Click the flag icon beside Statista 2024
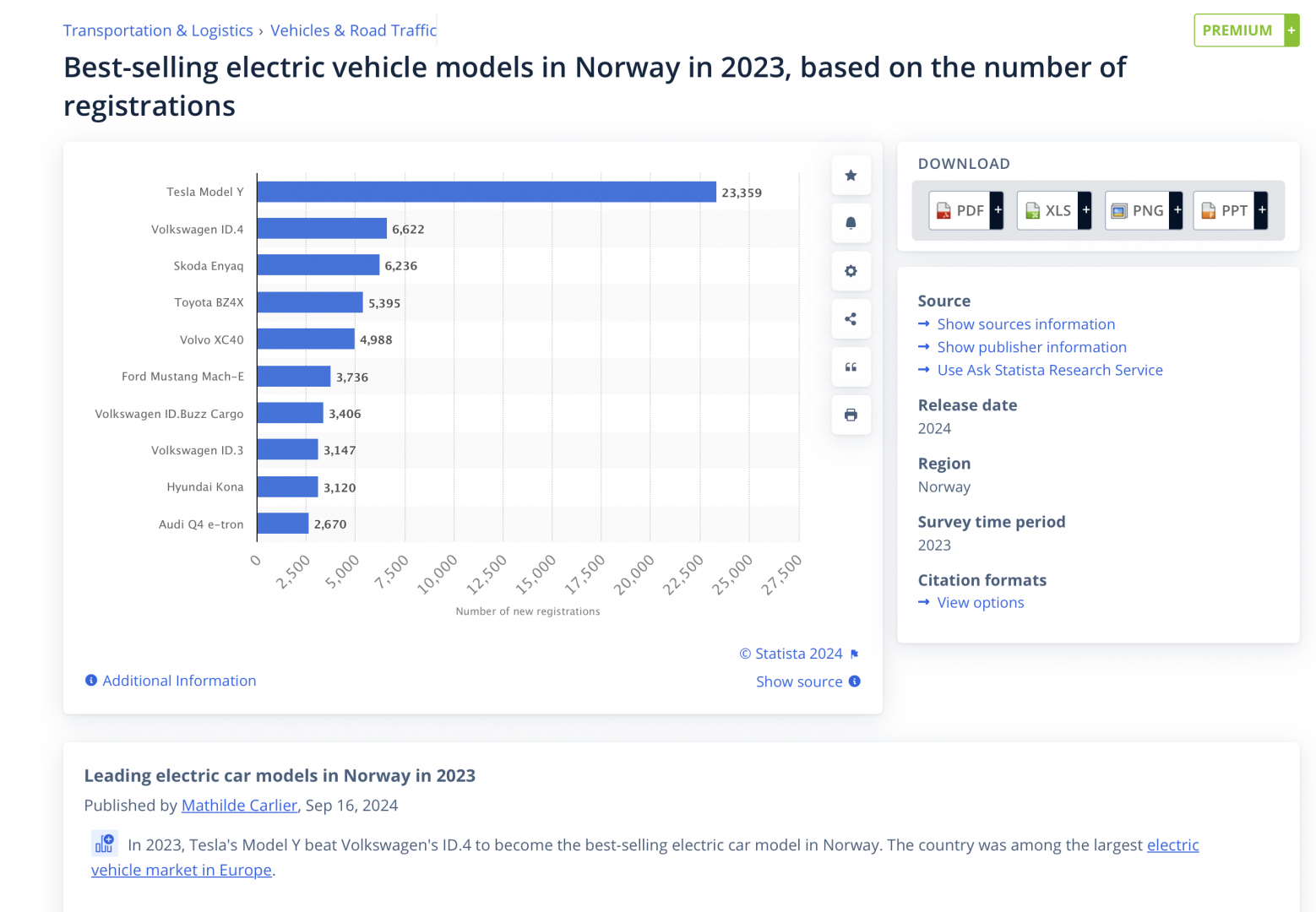 pos(854,654)
